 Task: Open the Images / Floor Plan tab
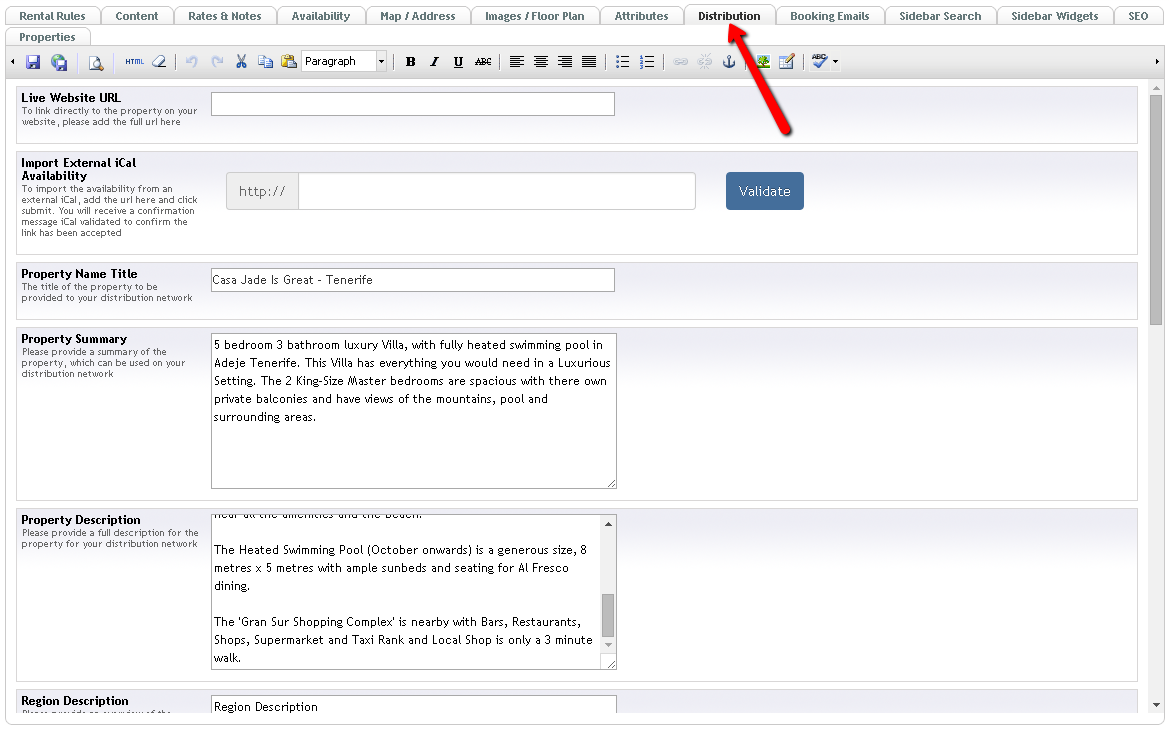coord(535,16)
